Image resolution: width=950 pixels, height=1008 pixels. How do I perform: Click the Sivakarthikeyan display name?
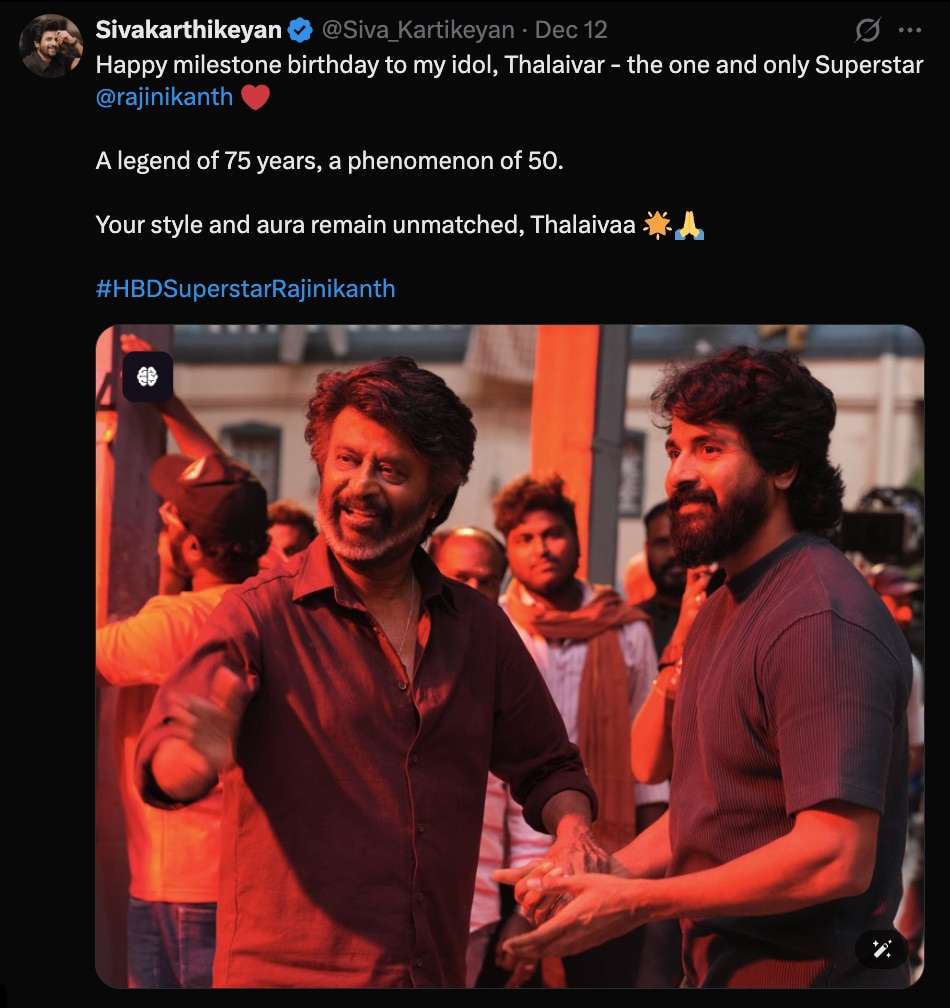[x=188, y=31]
